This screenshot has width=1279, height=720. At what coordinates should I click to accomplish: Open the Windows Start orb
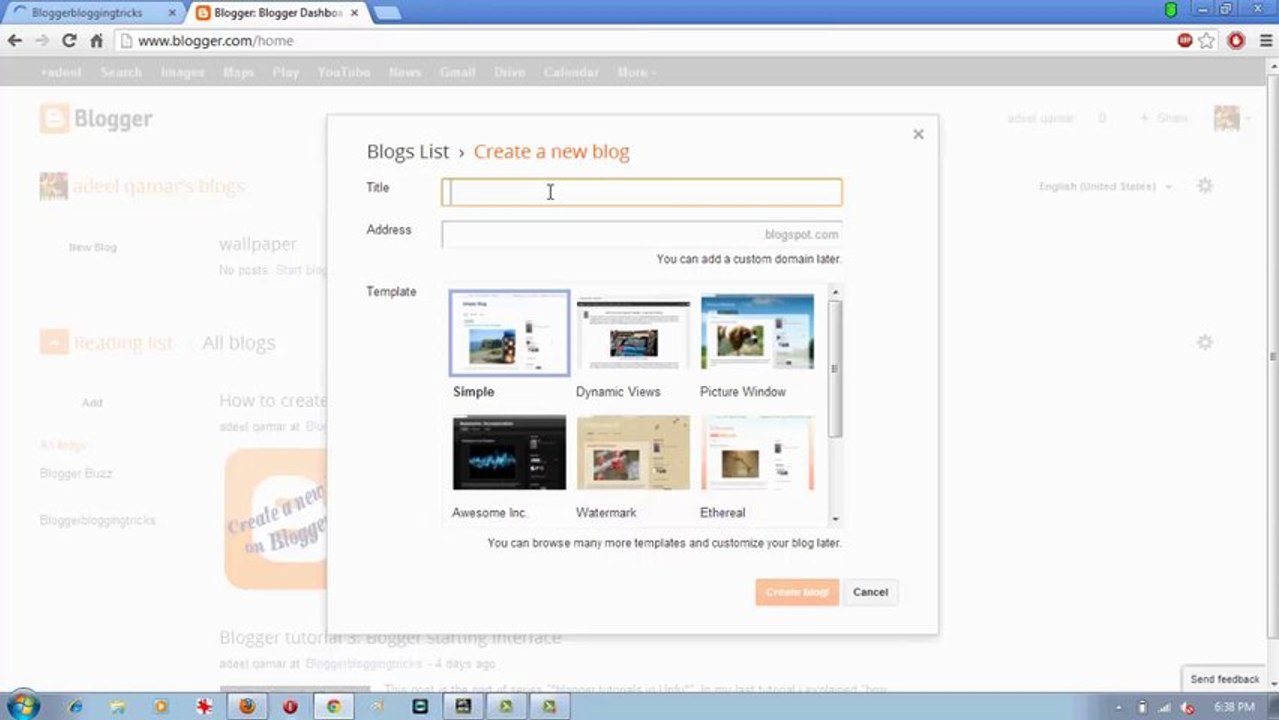pos(22,706)
